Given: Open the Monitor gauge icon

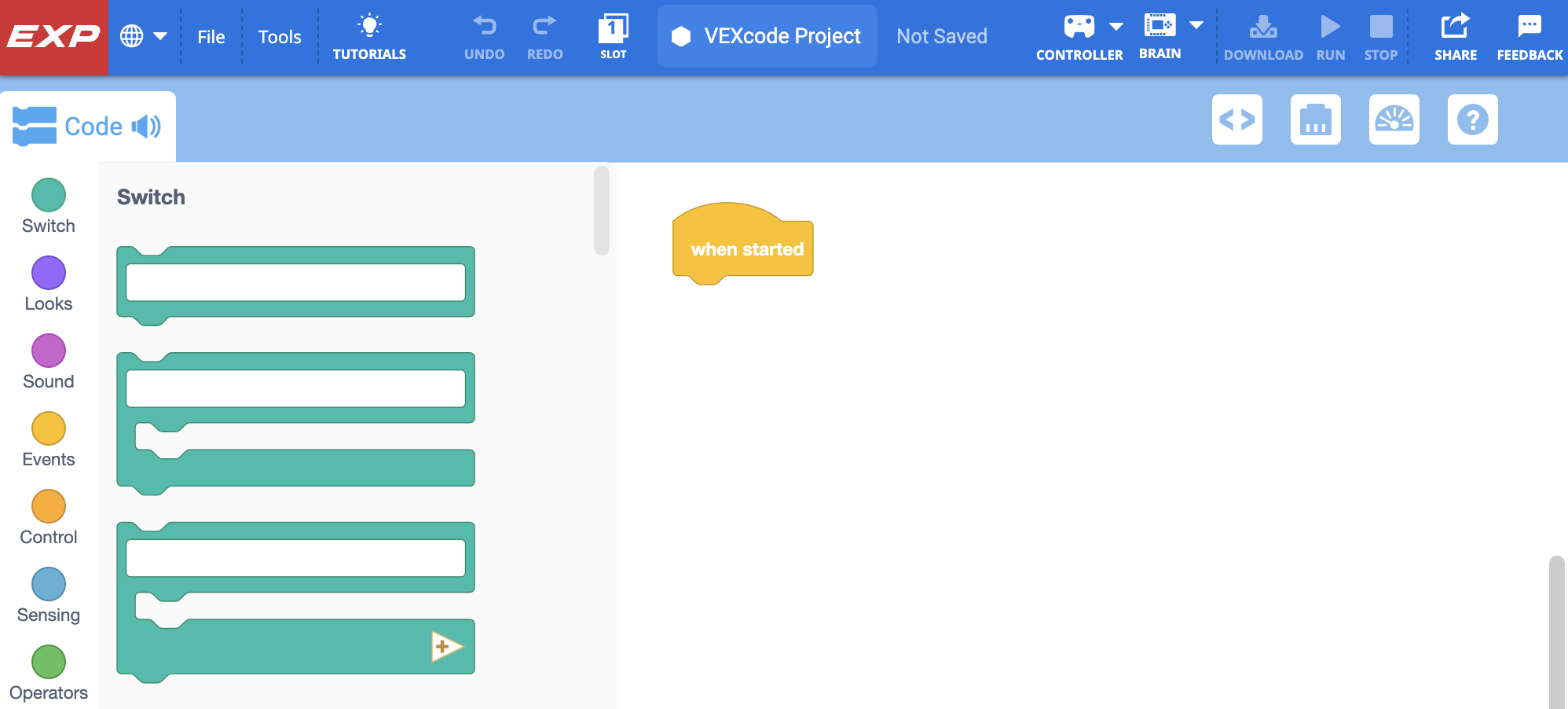Looking at the screenshot, I should click(1394, 119).
